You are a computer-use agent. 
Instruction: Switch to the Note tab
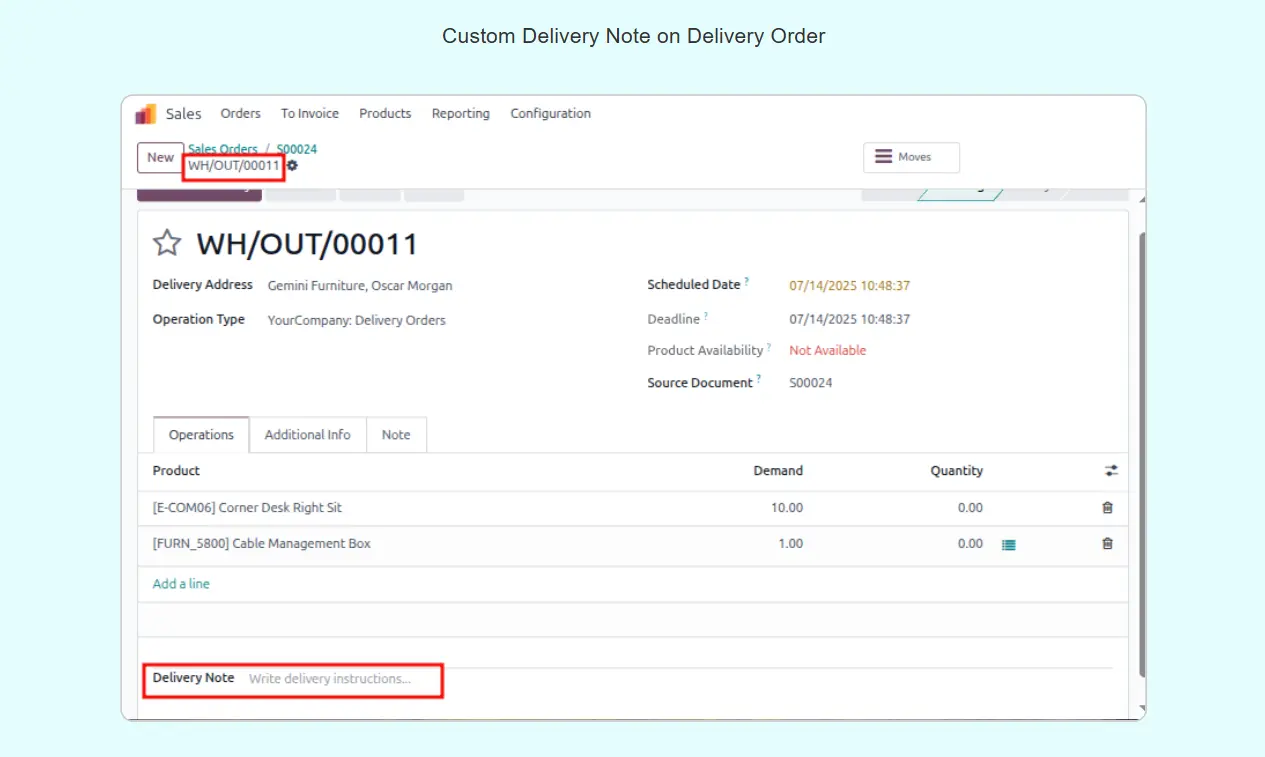[396, 435]
